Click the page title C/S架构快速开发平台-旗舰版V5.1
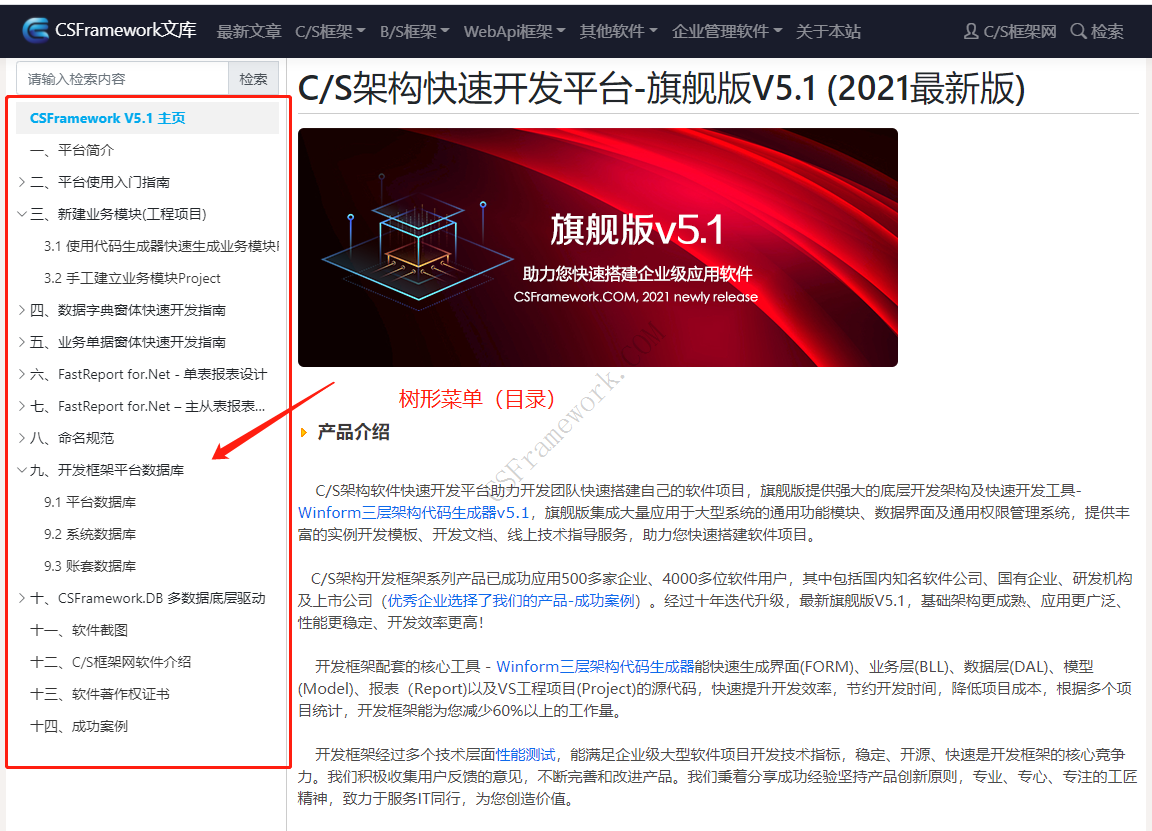The image size is (1152, 831). pos(661,89)
